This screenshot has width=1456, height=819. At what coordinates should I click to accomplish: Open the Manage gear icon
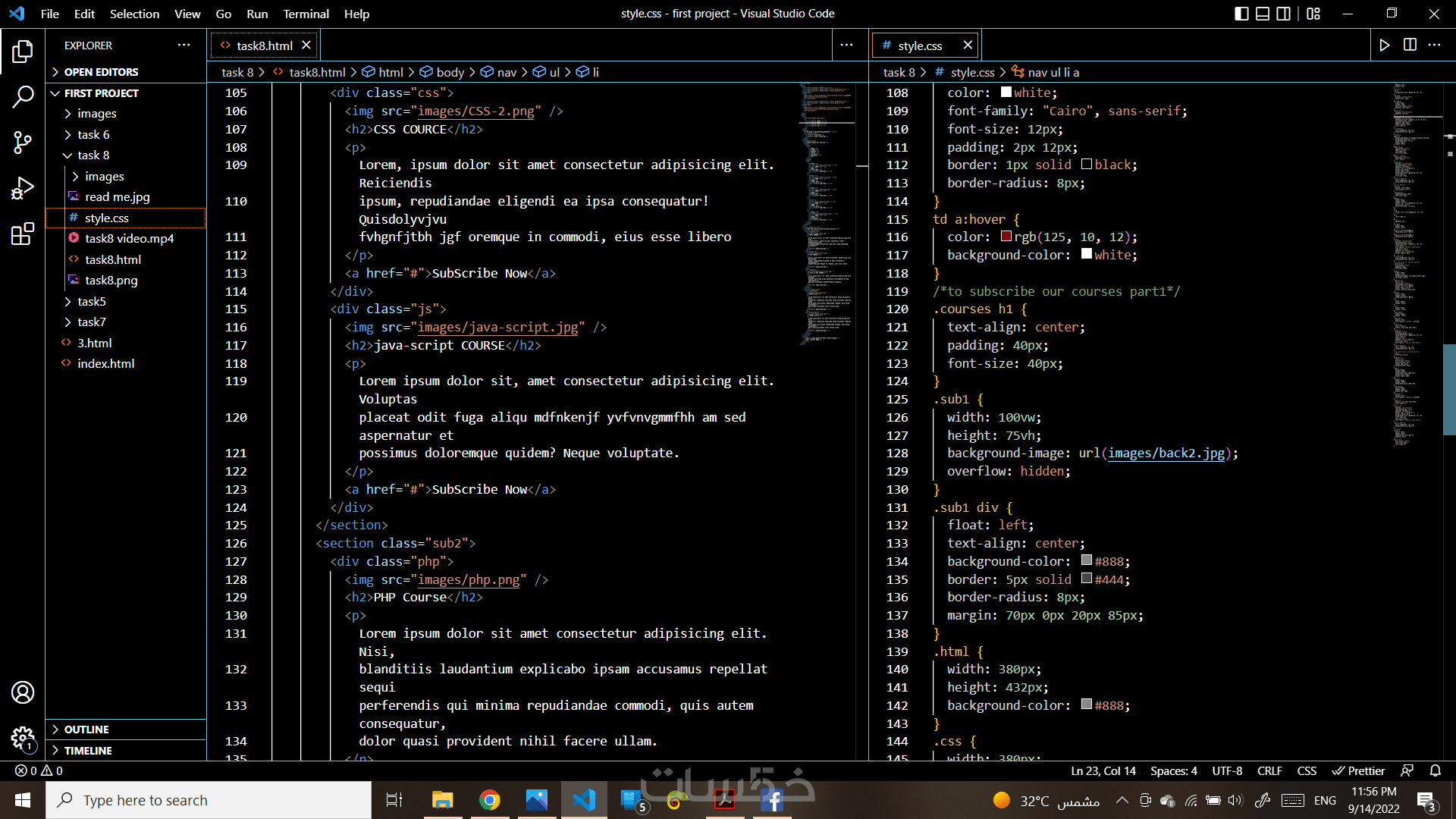pyautogui.click(x=23, y=737)
